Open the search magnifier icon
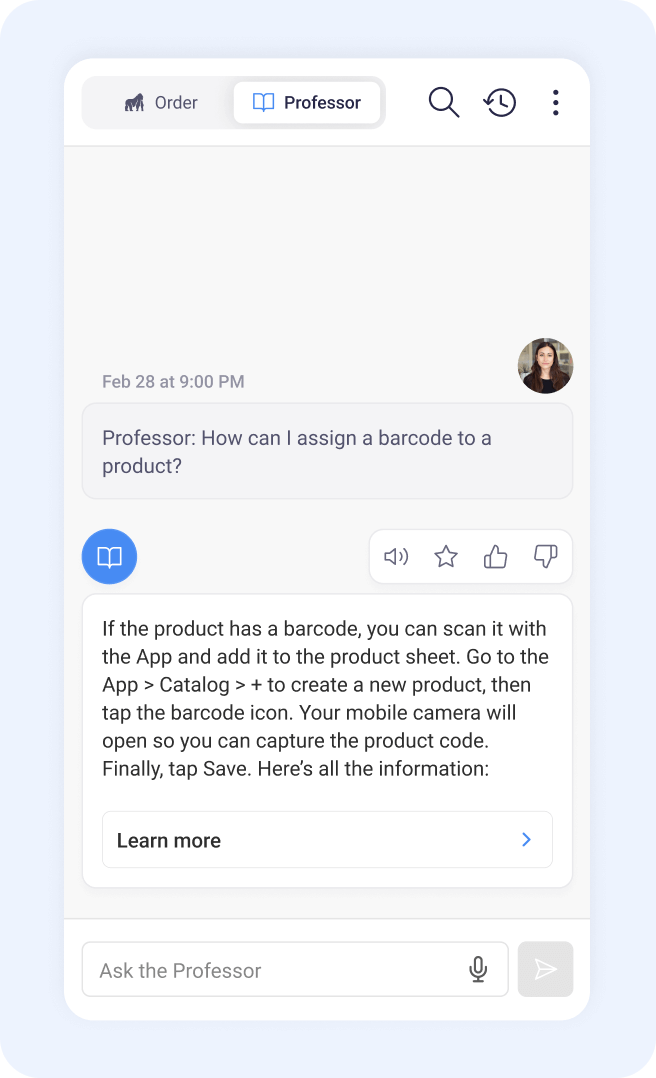This screenshot has width=656, height=1078. click(444, 102)
